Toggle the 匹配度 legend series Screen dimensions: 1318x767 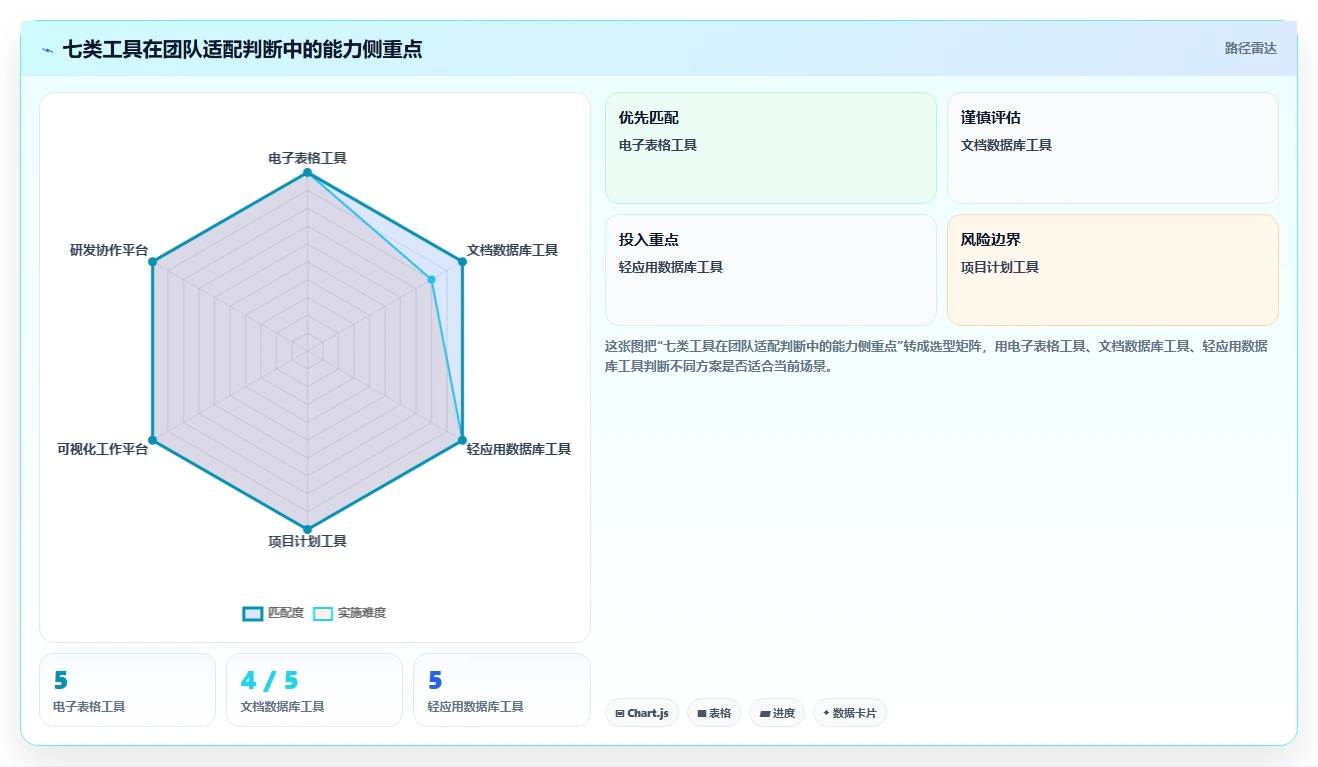point(274,613)
